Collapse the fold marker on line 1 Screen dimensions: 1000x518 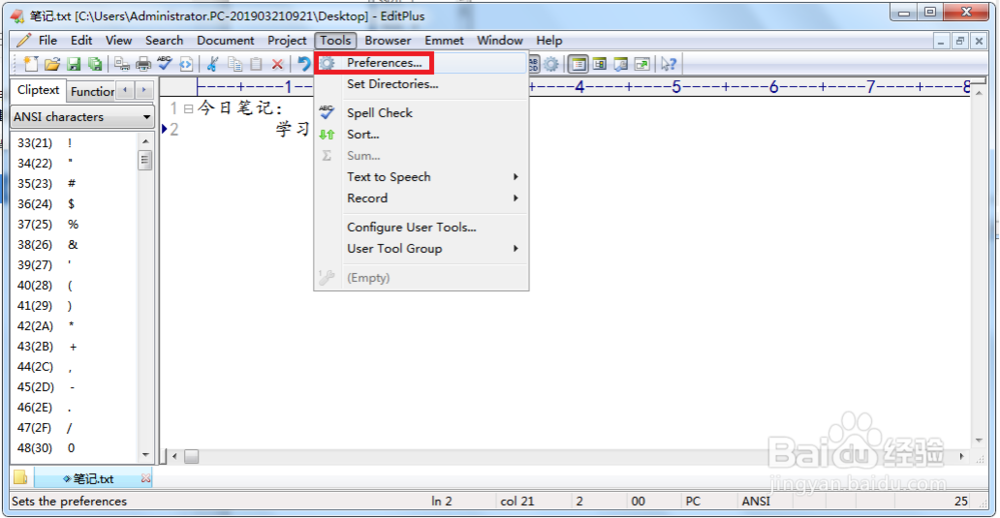(188, 109)
